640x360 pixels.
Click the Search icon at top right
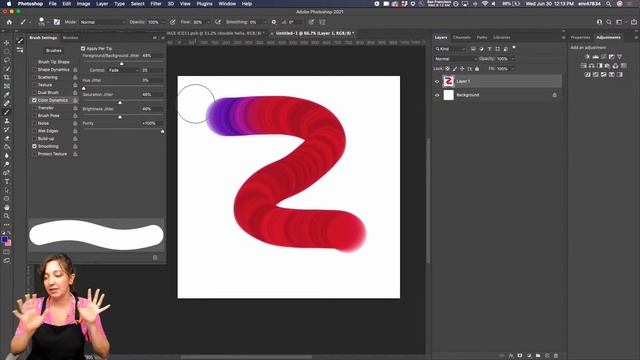point(609,22)
